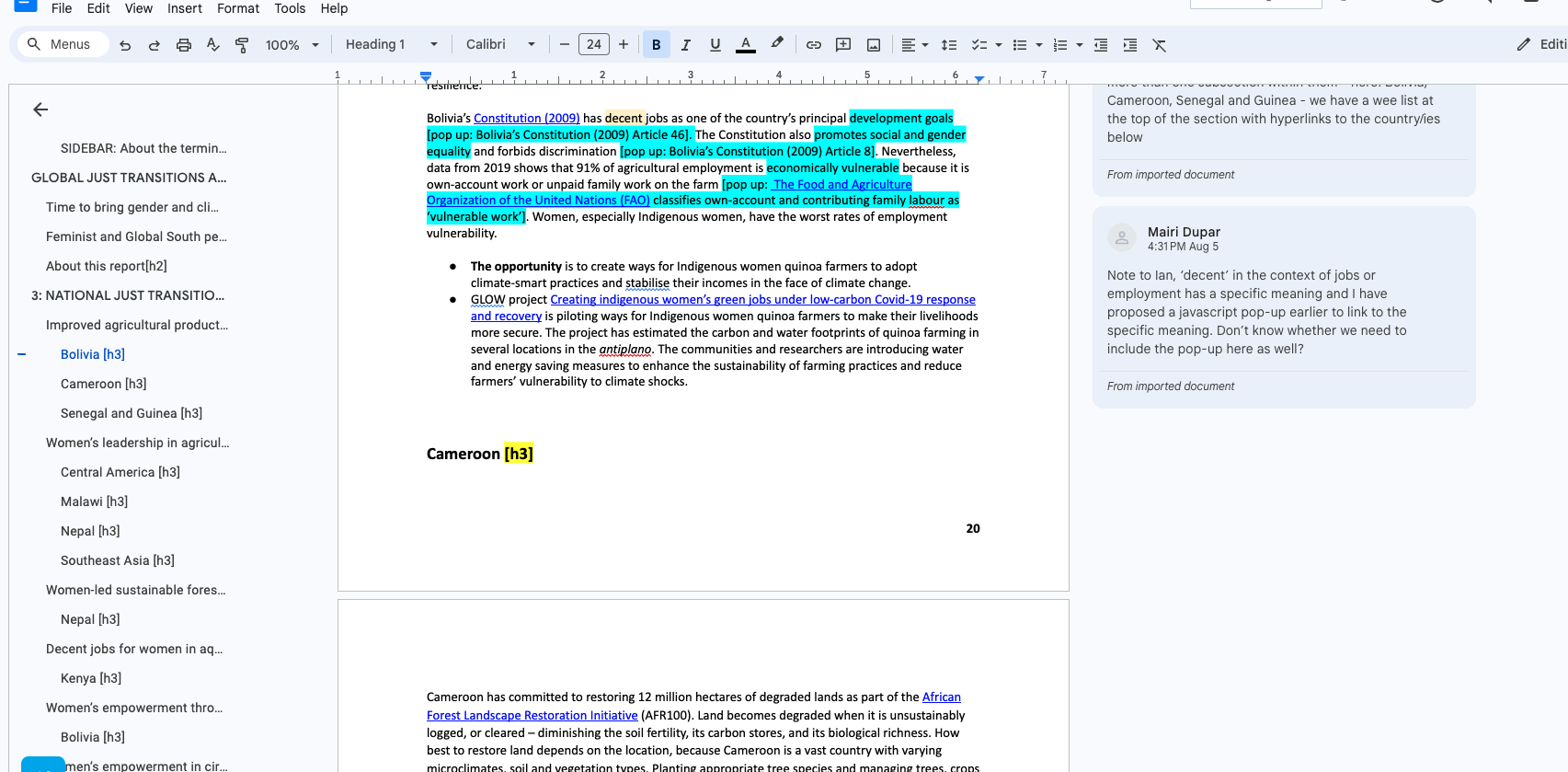Click the font size input field
Image resolution: width=1568 pixels, height=772 pixels.
pyautogui.click(x=594, y=45)
